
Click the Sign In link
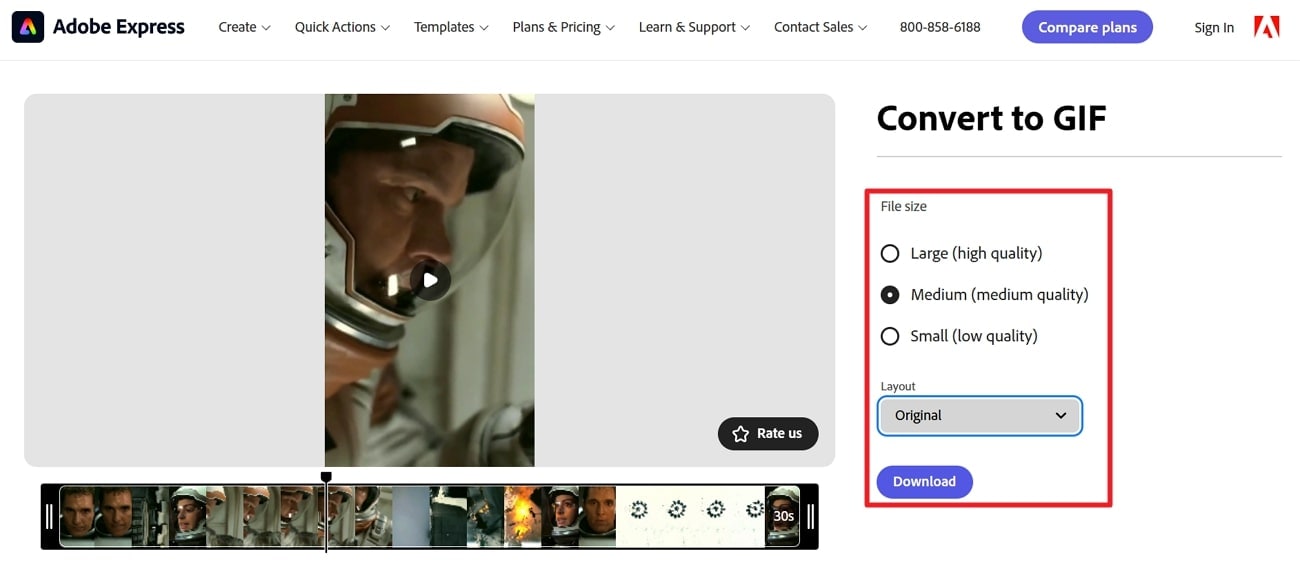click(1214, 28)
